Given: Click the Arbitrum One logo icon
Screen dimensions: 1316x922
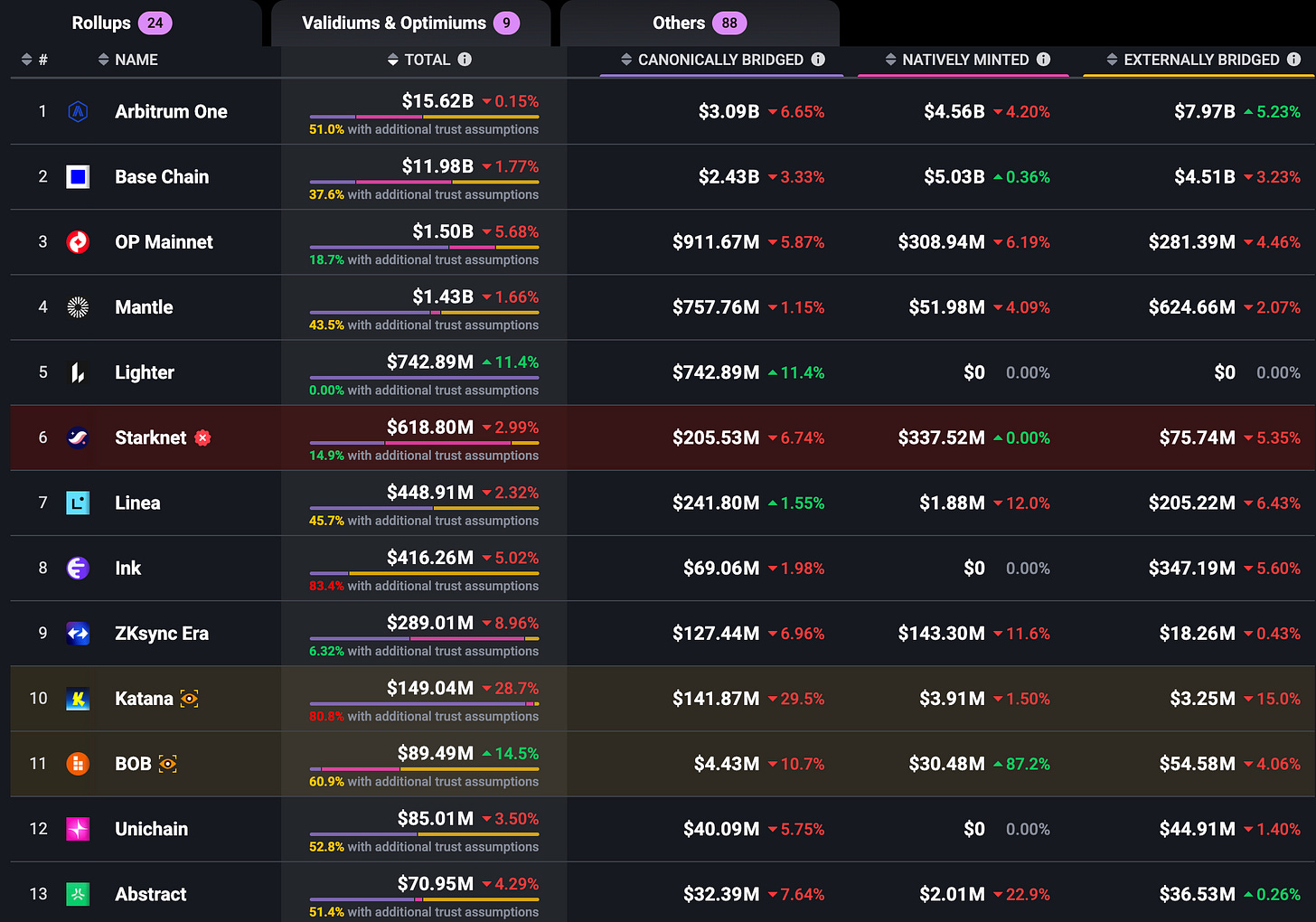Looking at the screenshot, I should point(78,112).
